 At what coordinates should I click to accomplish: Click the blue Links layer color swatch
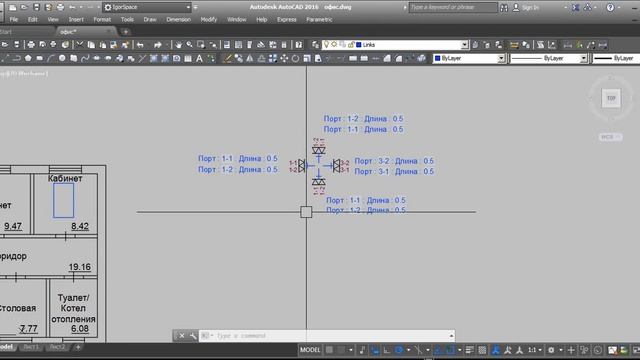(359, 45)
